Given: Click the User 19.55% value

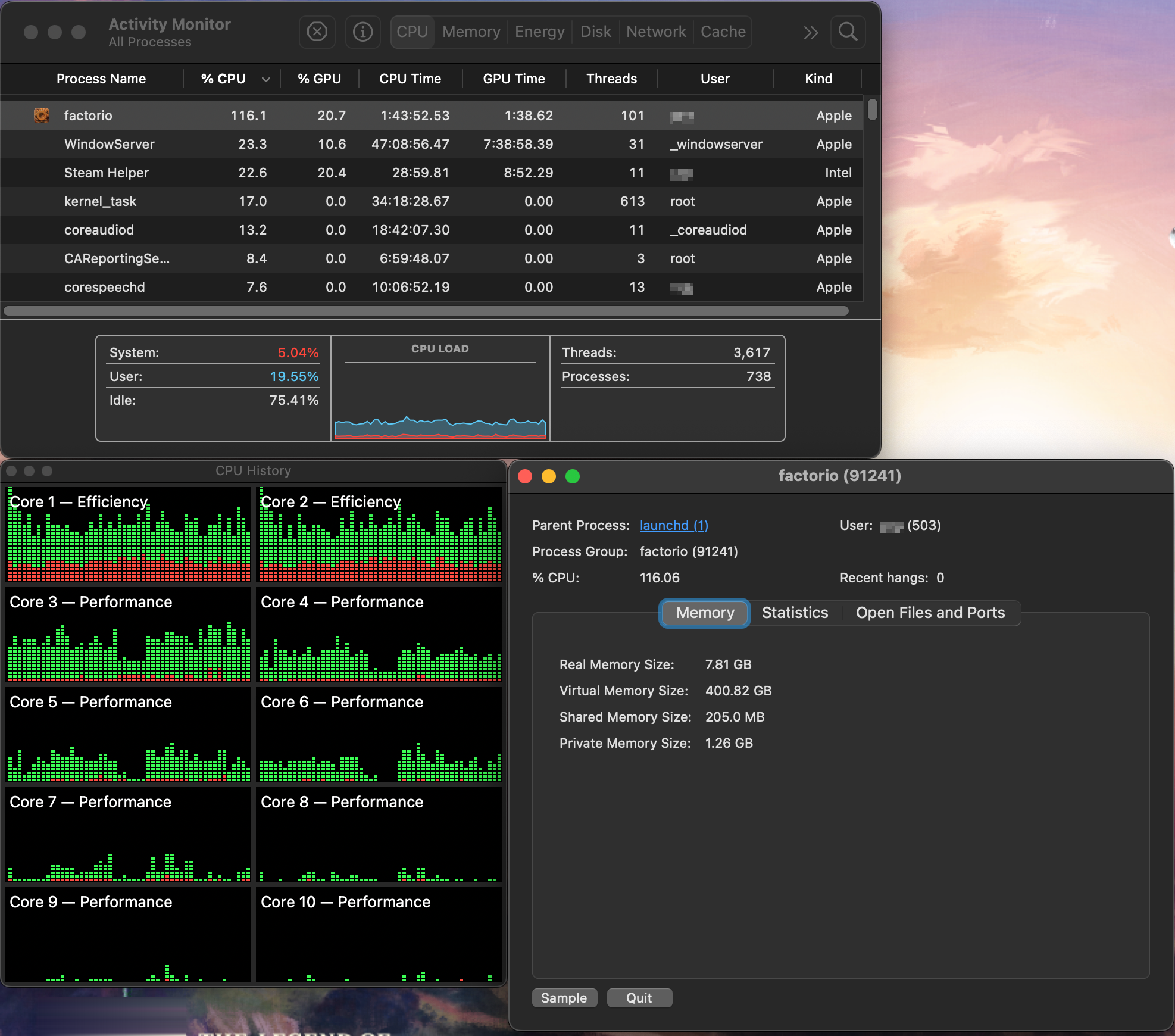Looking at the screenshot, I should [x=294, y=376].
